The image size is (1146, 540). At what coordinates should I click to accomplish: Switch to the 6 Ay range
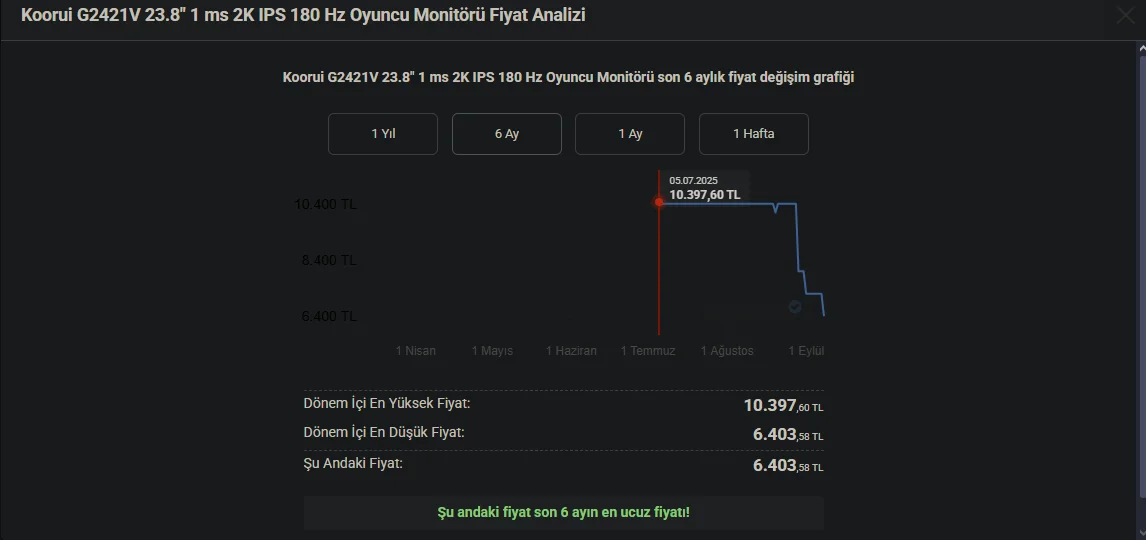(x=507, y=134)
